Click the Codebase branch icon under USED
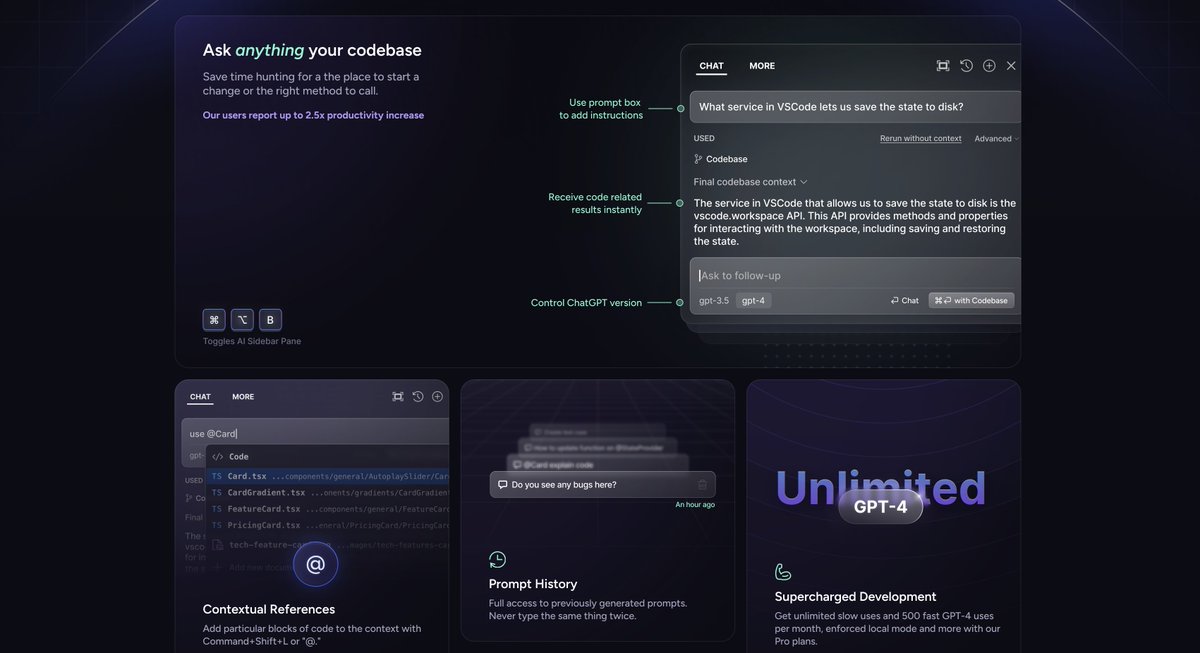This screenshot has width=1200, height=653. point(698,159)
